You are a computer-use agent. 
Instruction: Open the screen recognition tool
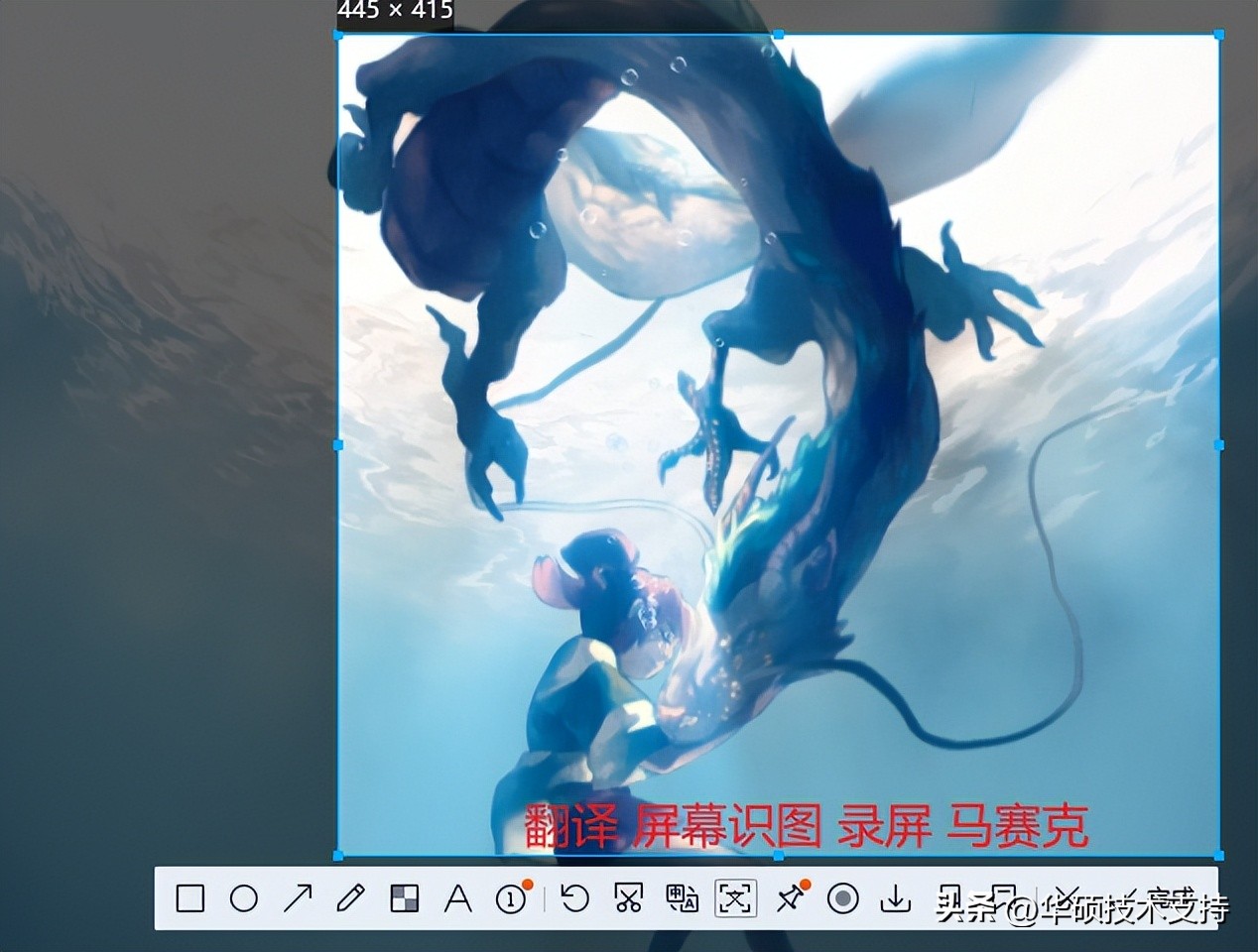(x=735, y=898)
